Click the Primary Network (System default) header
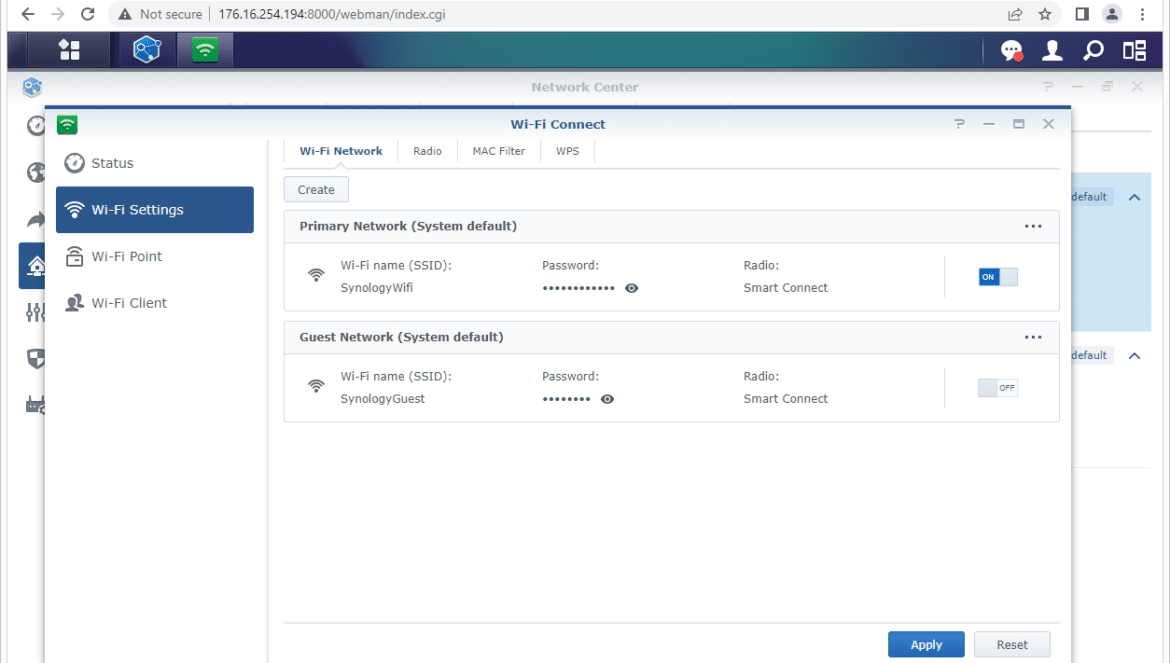Viewport: 1170px width, 663px height. pos(408,226)
